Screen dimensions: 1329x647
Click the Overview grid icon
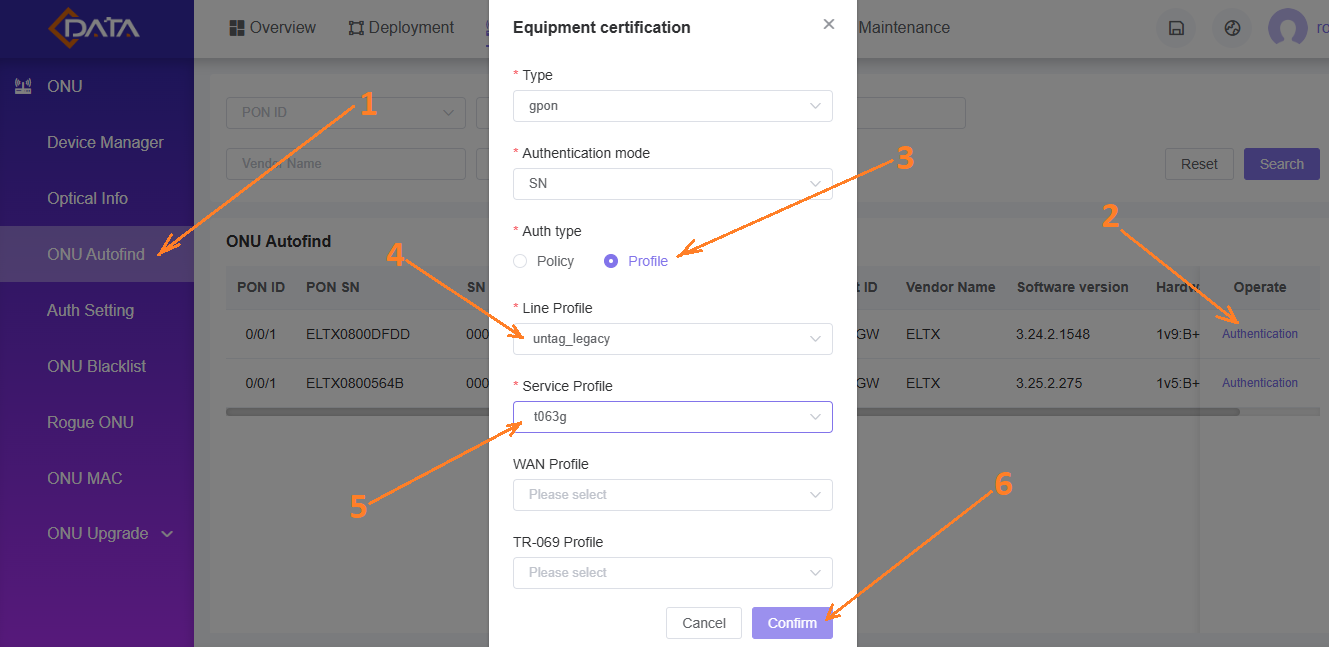tap(237, 28)
